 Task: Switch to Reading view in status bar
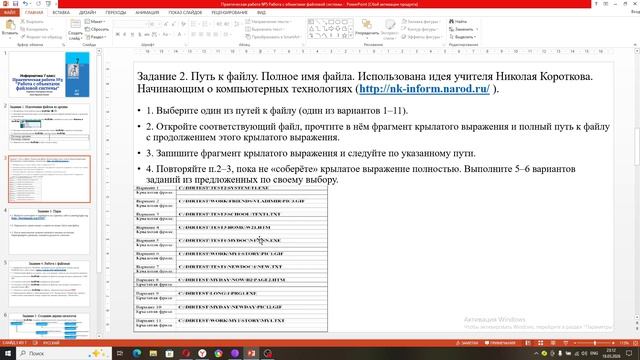click(553, 343)
